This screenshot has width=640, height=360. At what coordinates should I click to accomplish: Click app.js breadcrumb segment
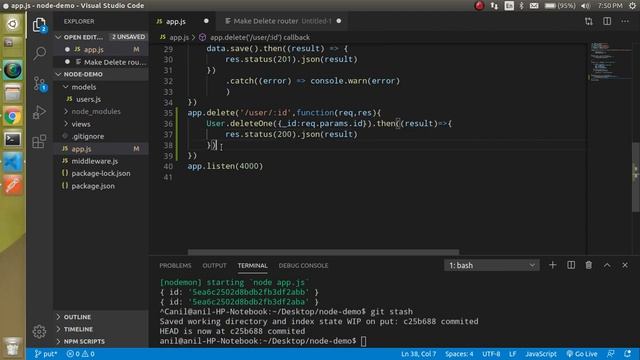pyautogui.click(x=175, y=37)
